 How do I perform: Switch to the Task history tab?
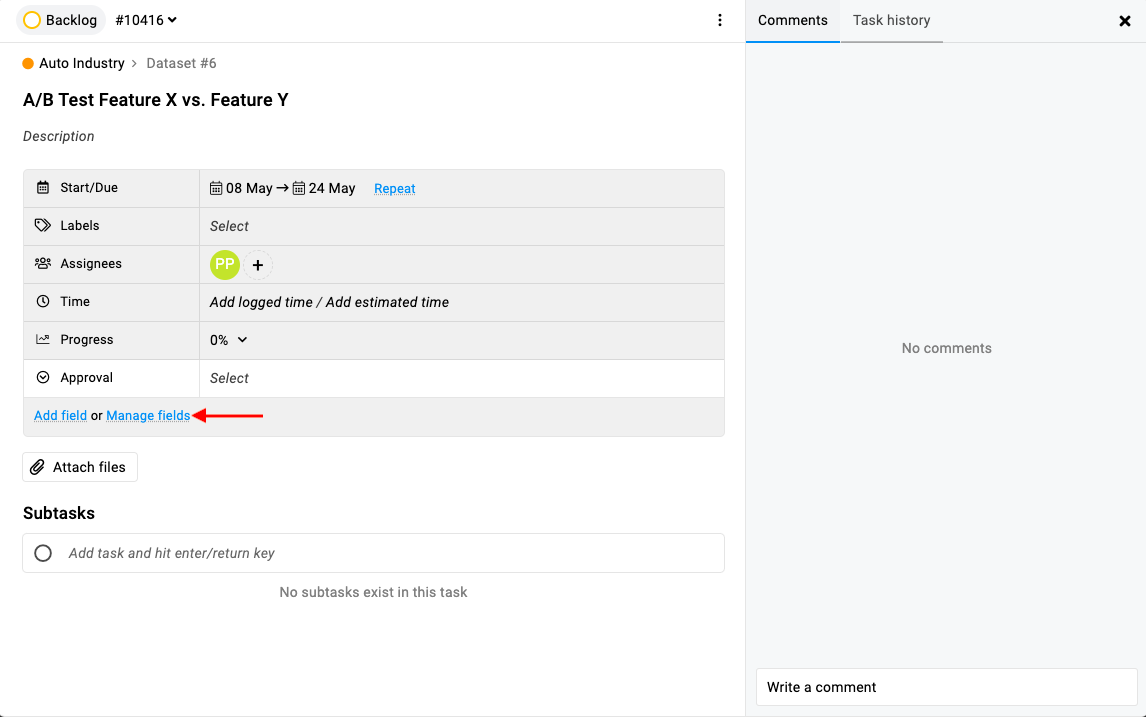(x=891, y=20)
